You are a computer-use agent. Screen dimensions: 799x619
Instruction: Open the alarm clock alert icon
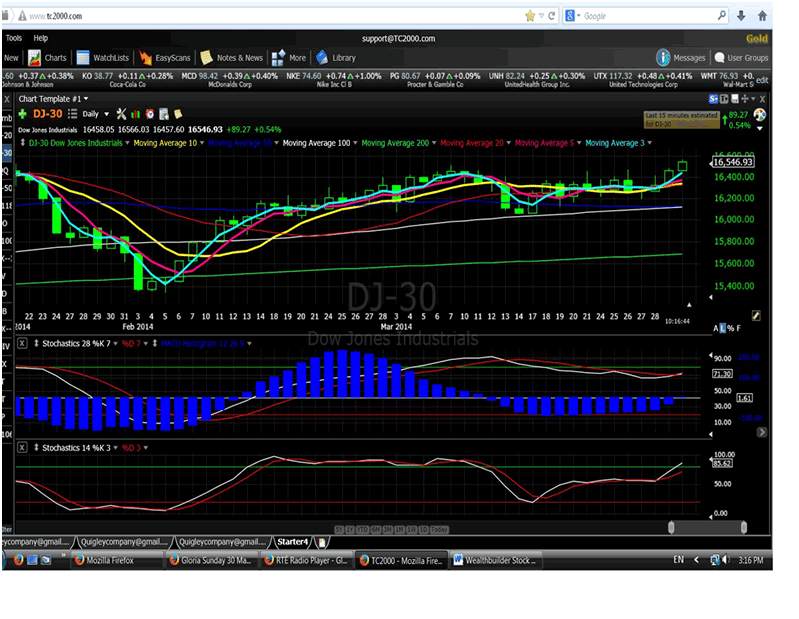point(149,114)
